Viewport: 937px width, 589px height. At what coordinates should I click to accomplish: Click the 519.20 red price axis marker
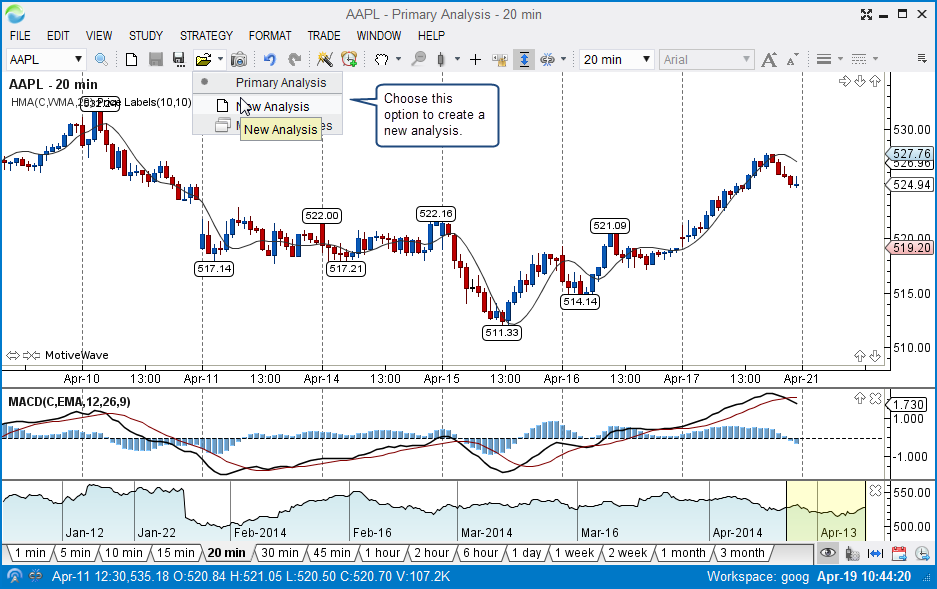pyautogui.click(x=911, y=248)
